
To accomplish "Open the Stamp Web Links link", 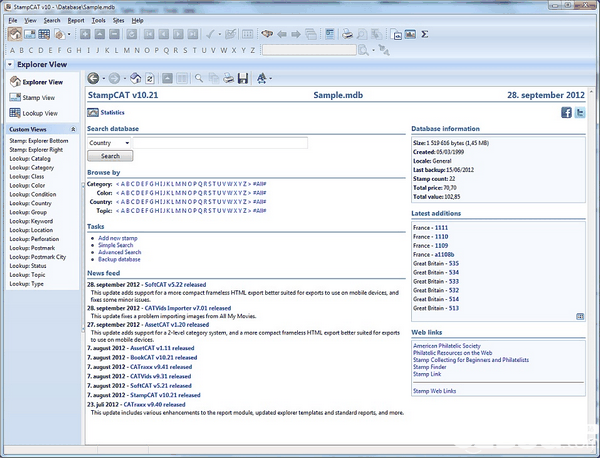I will click(x=435, y=391).
